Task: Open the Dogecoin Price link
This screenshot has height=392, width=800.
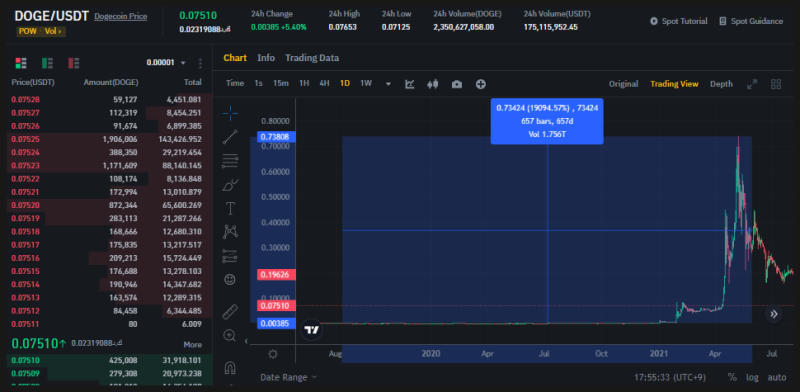Action: [x=120, y=16]
